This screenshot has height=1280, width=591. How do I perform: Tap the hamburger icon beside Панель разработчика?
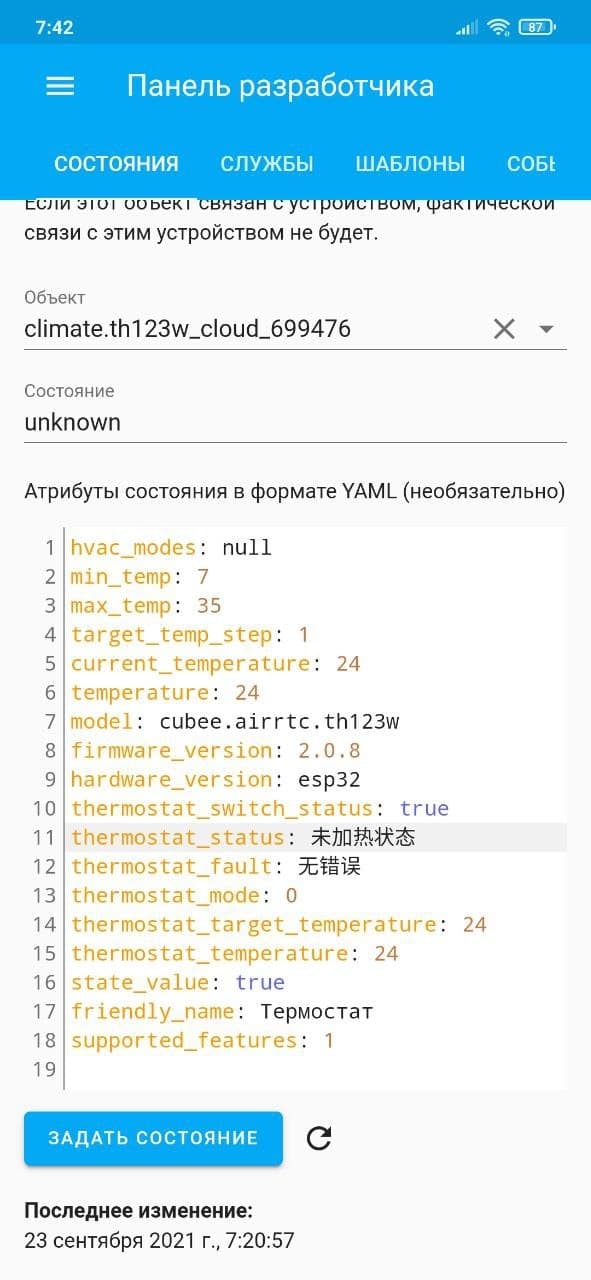click(x=60, y=86)
